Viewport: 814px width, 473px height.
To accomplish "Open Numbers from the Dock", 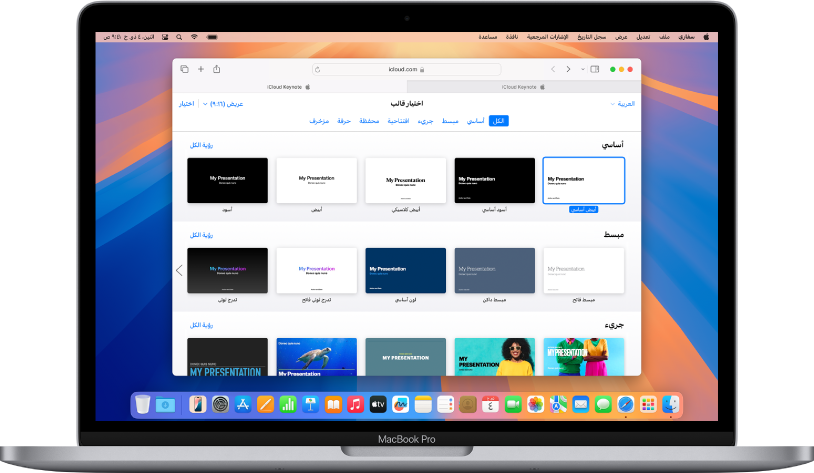I will click(x=288, y=404).
